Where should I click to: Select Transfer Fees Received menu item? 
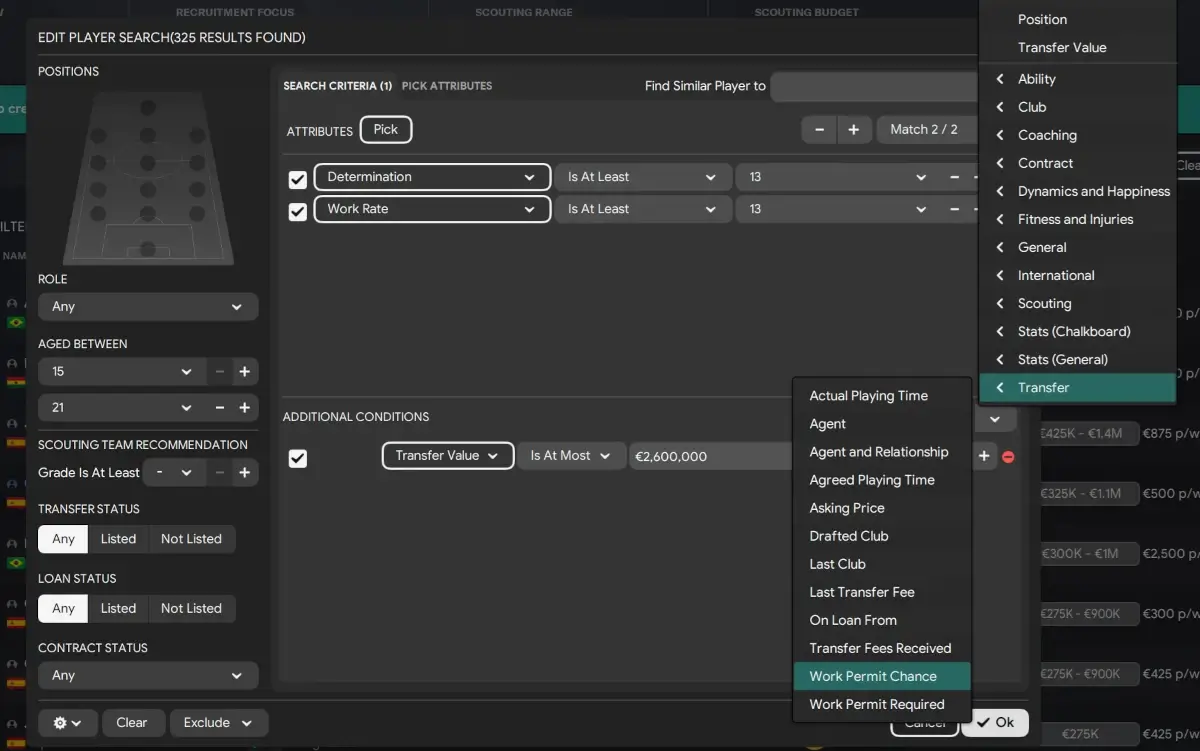pyautogui.click(x=882, y=648)
